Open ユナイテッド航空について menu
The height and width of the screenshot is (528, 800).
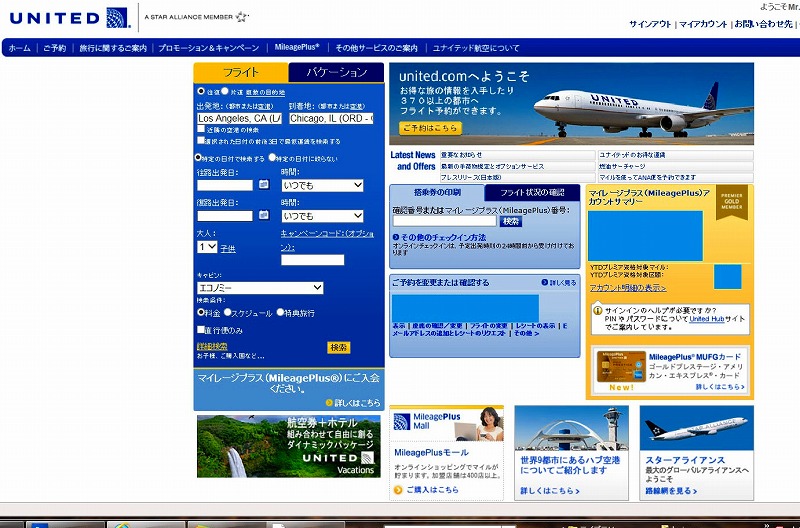[476, 48]
